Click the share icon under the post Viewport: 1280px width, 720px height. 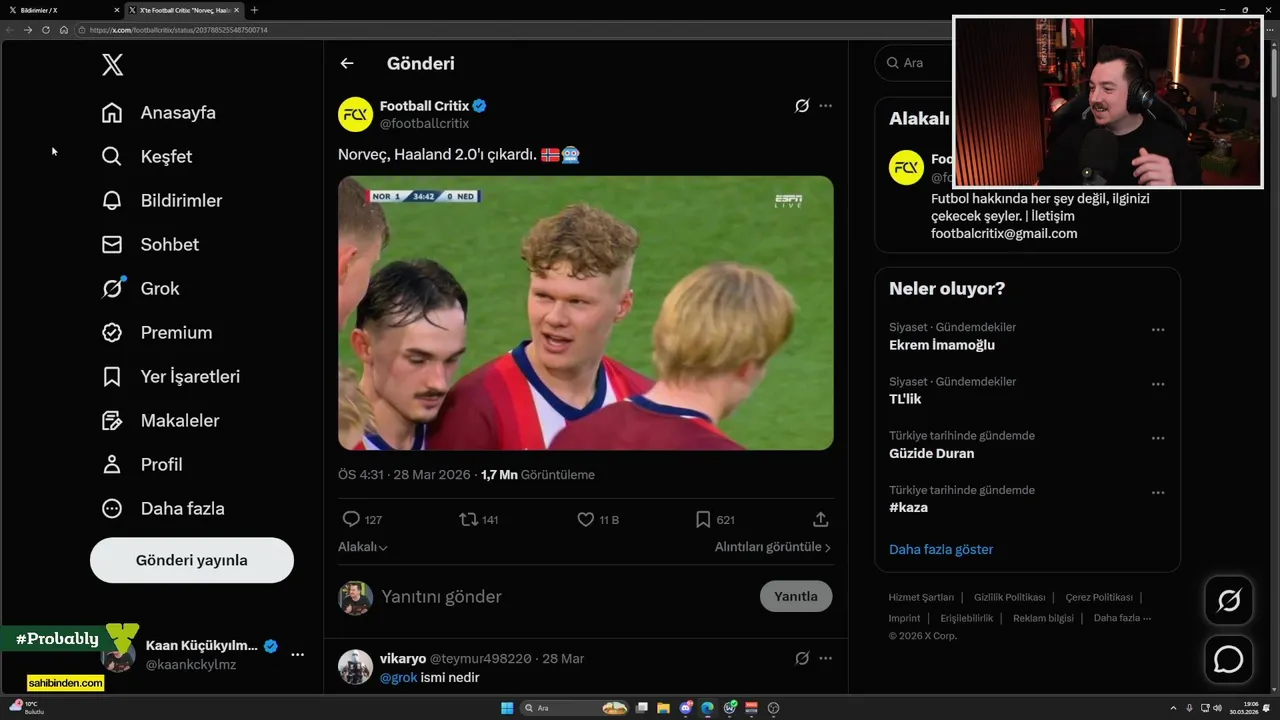pos(821,519)
